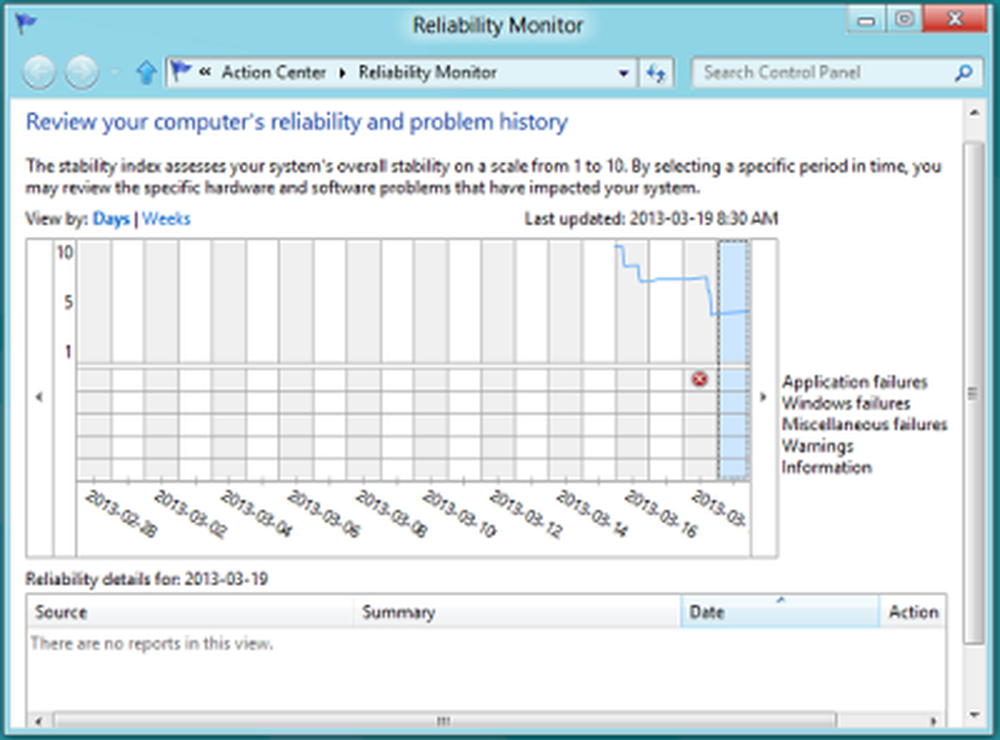Click in the Search Control Panel field
Viewport: 1000px width, 740px height.
click(x=820, y=73)
